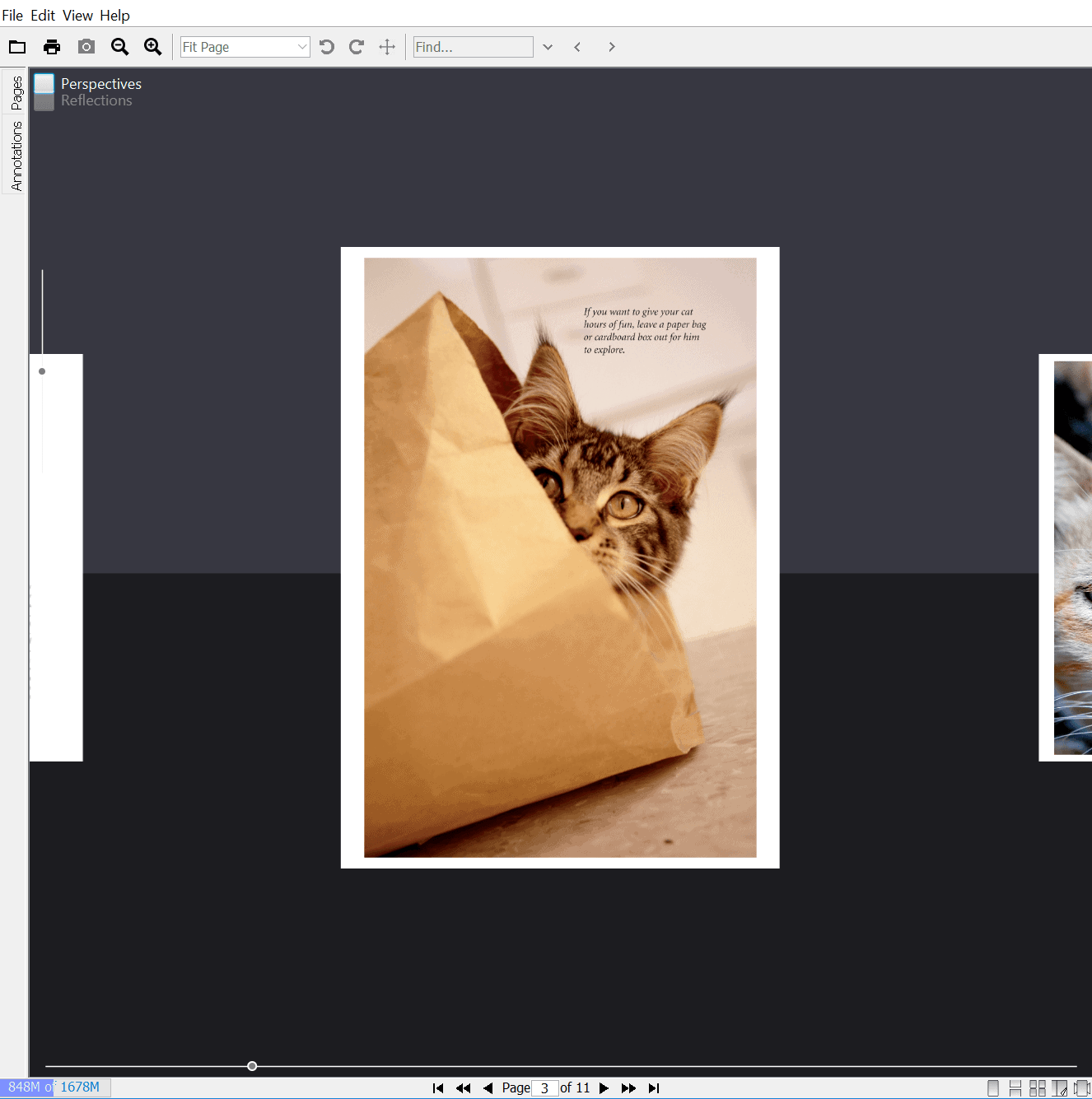The width and height of the screenshot is (1092, 1099).
Task: Open the View menu
Action: pos(77,16)
